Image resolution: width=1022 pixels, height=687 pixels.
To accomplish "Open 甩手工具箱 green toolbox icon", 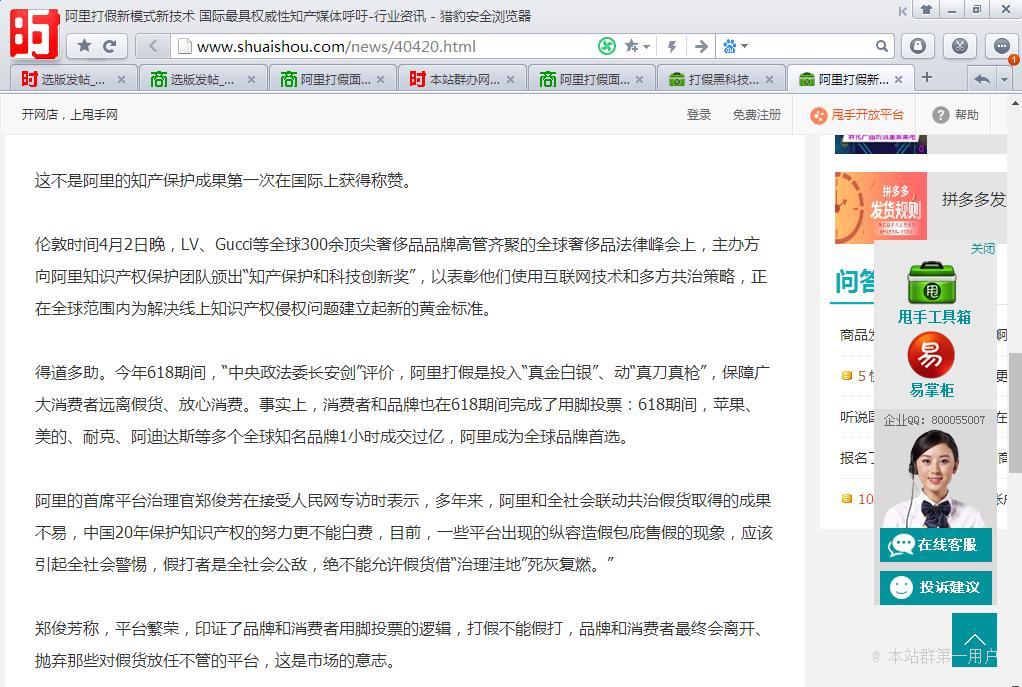I will [932, 283].
